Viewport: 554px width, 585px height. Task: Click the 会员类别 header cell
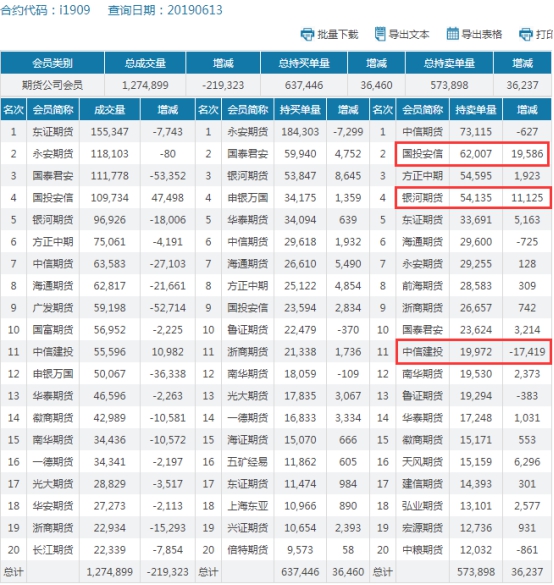coord(52,63)
